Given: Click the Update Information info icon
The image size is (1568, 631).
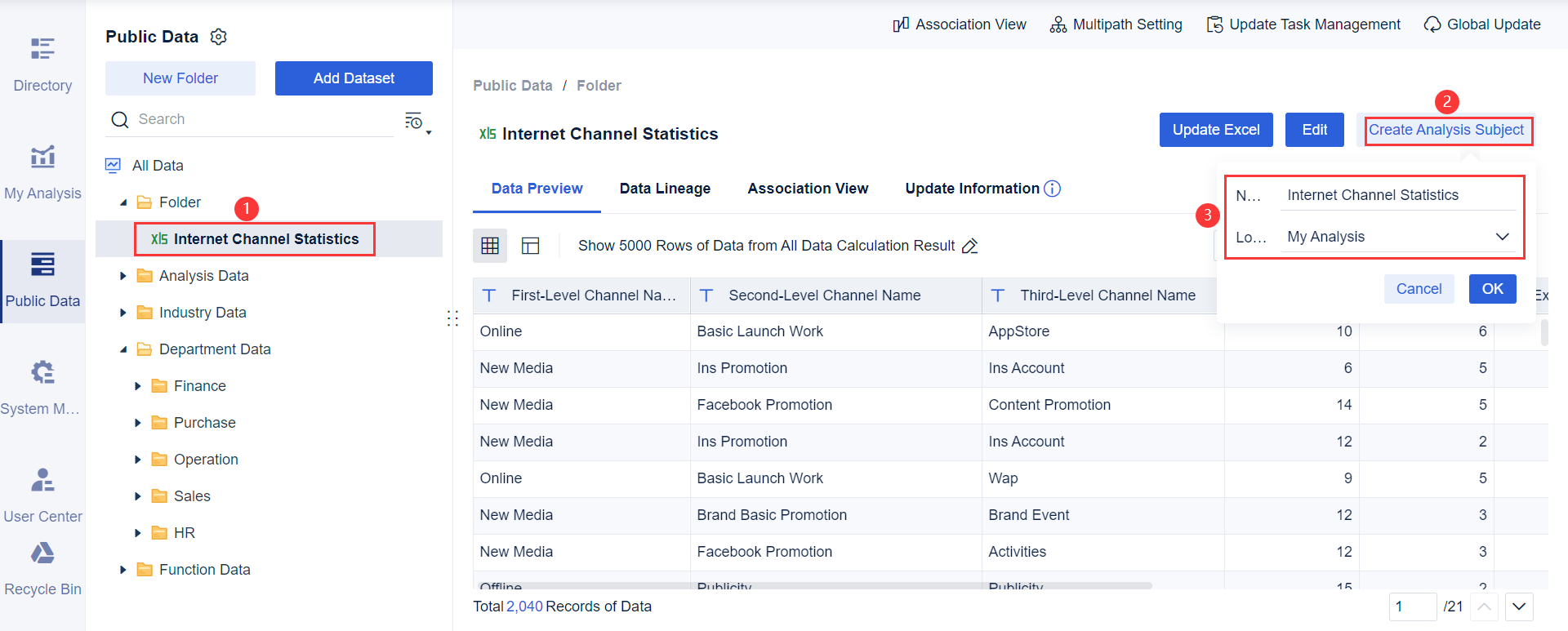Looking at the screenshot, I should tap(1053, 189).
